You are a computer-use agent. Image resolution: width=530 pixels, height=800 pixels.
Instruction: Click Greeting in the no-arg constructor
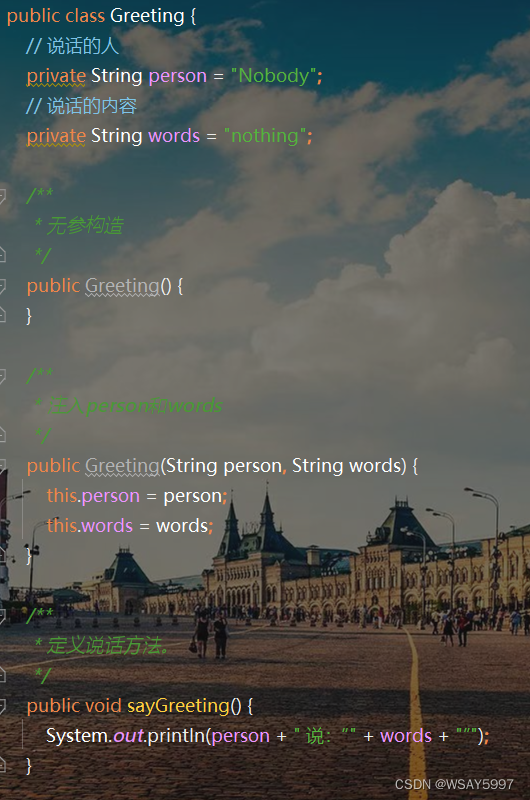[x=122, y=286]
